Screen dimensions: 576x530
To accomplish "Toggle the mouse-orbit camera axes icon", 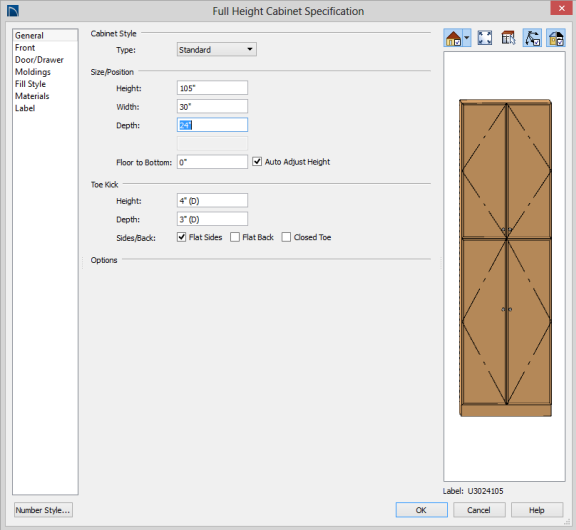I will (x=532, y=38).
